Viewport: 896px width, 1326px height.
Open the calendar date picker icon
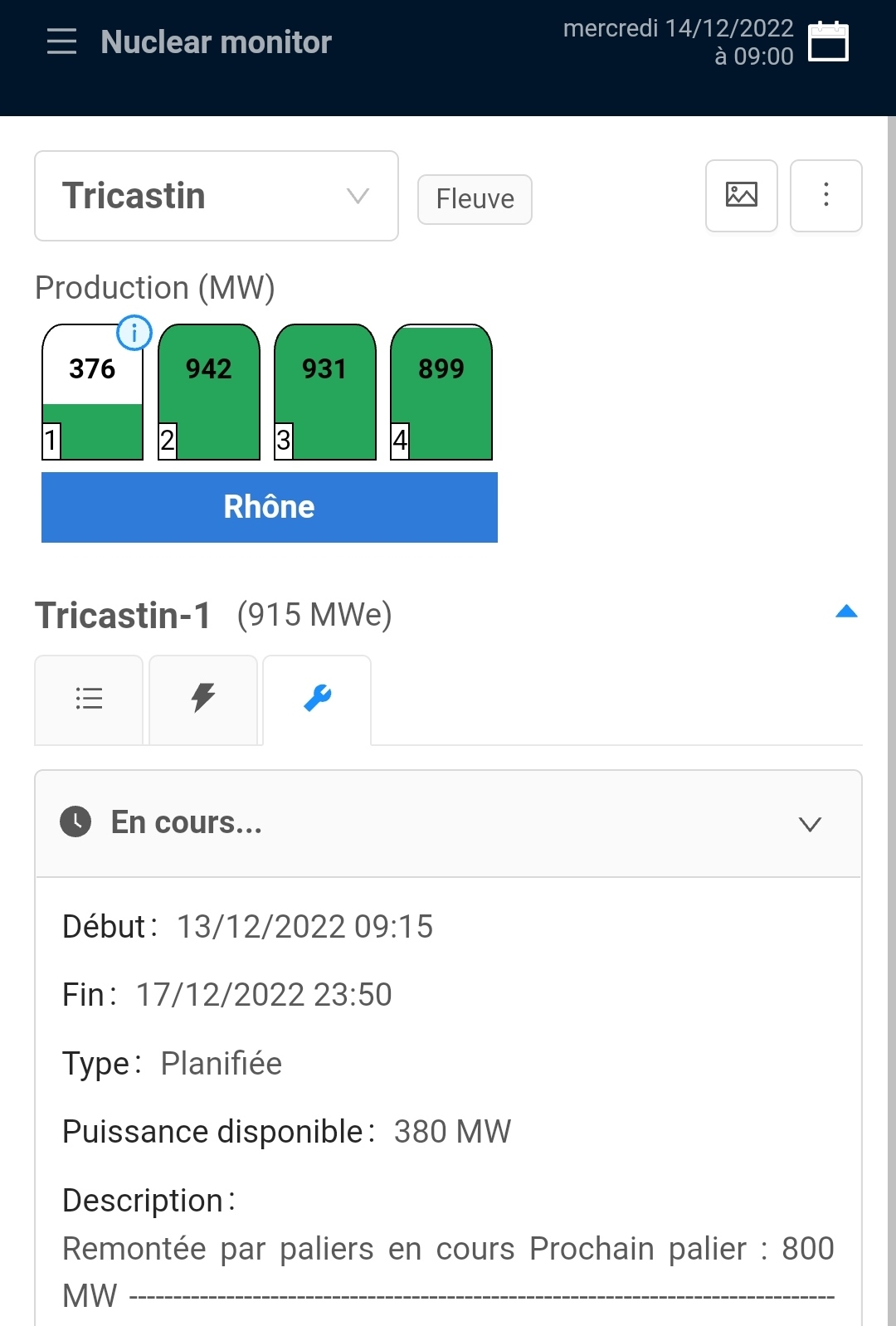pyautogui.click(x=828, y=41)
